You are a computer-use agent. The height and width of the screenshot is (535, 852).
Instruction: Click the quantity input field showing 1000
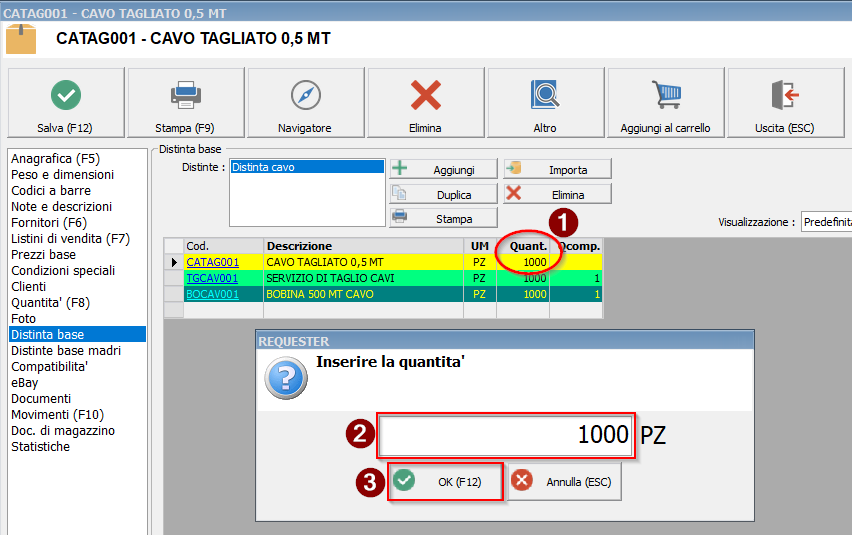click(x=505, y=435)
